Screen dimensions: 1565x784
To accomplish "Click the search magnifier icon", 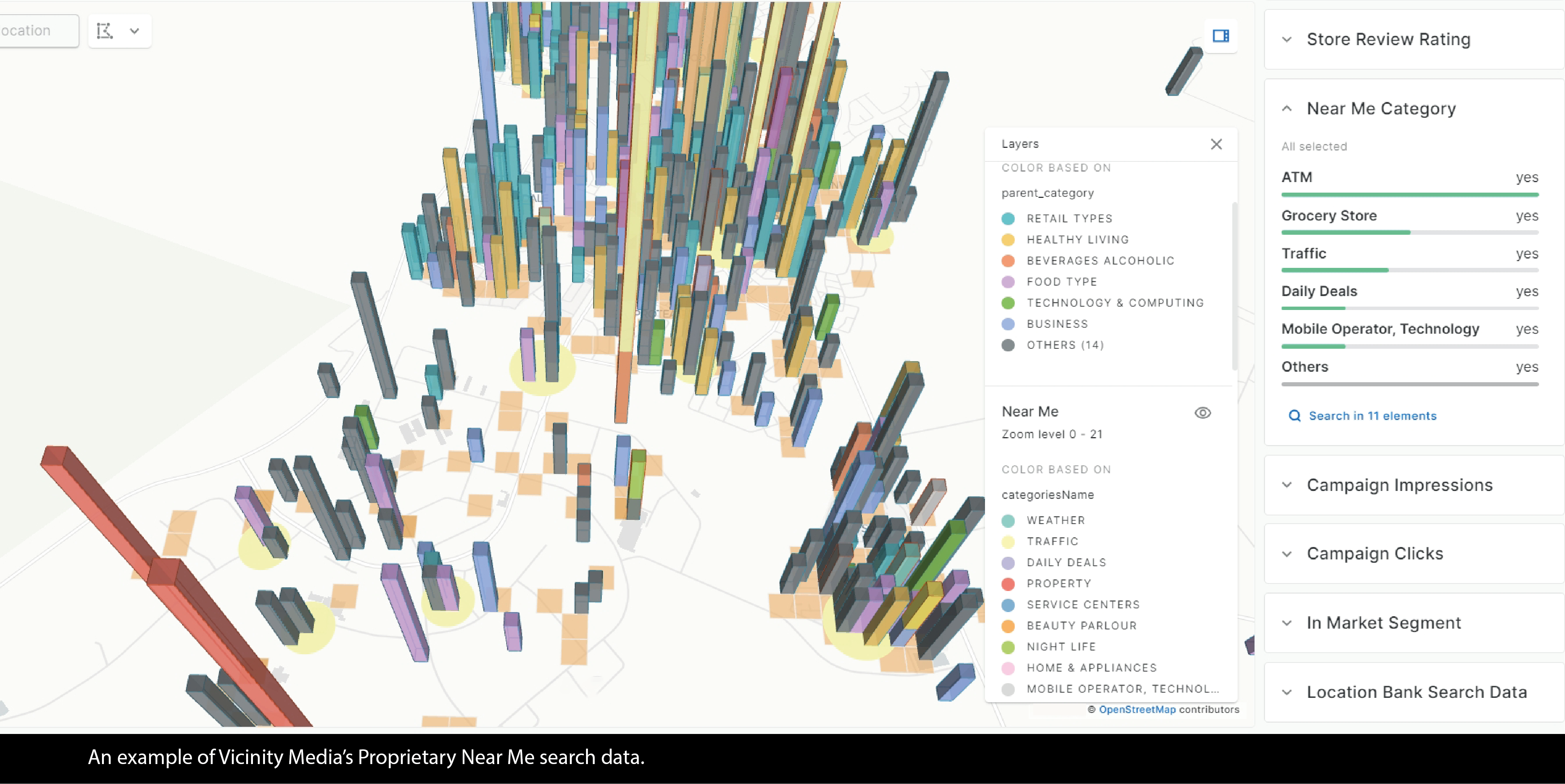I will [1294, 416].
